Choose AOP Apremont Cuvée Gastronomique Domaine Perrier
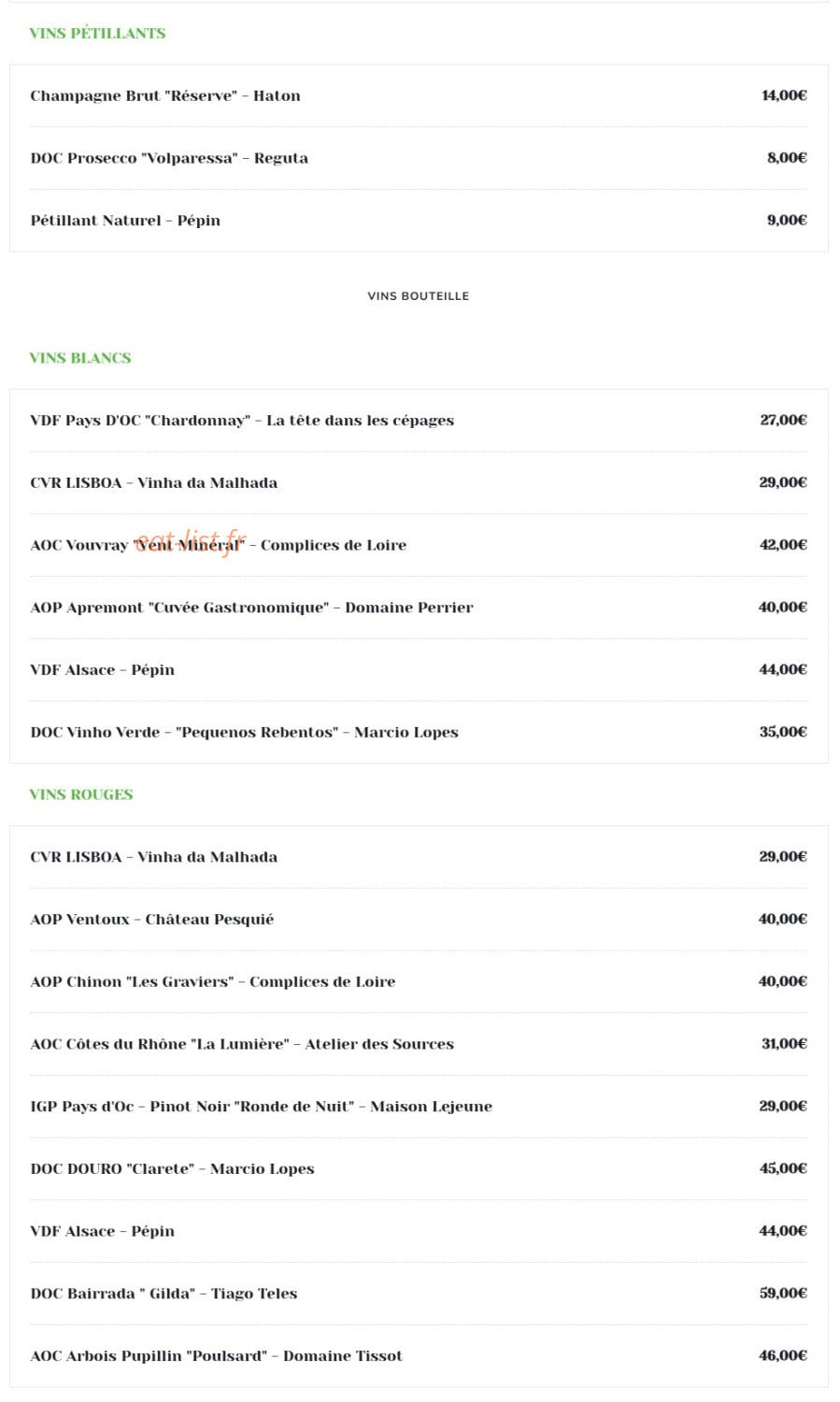The height and width of the screenshot is (1402, 840). click(x=419, y=608)
